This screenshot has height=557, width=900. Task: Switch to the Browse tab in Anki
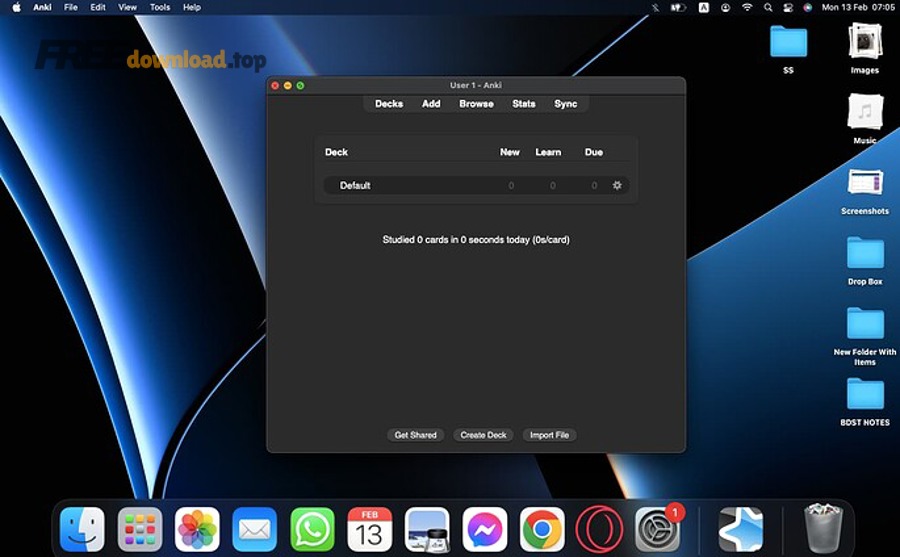click(476, 104)
